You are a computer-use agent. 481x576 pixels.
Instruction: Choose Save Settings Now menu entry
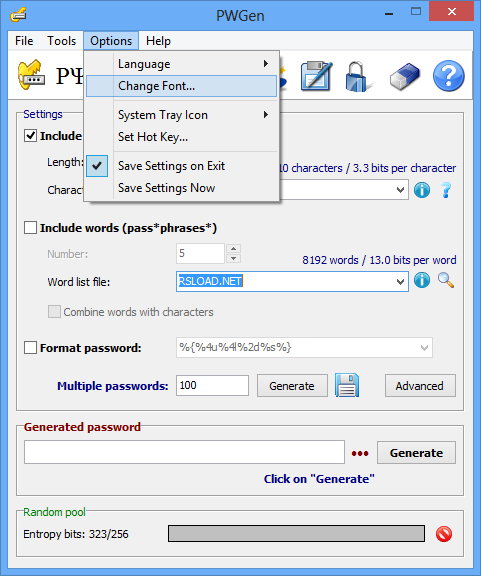(x=182, y=188)
